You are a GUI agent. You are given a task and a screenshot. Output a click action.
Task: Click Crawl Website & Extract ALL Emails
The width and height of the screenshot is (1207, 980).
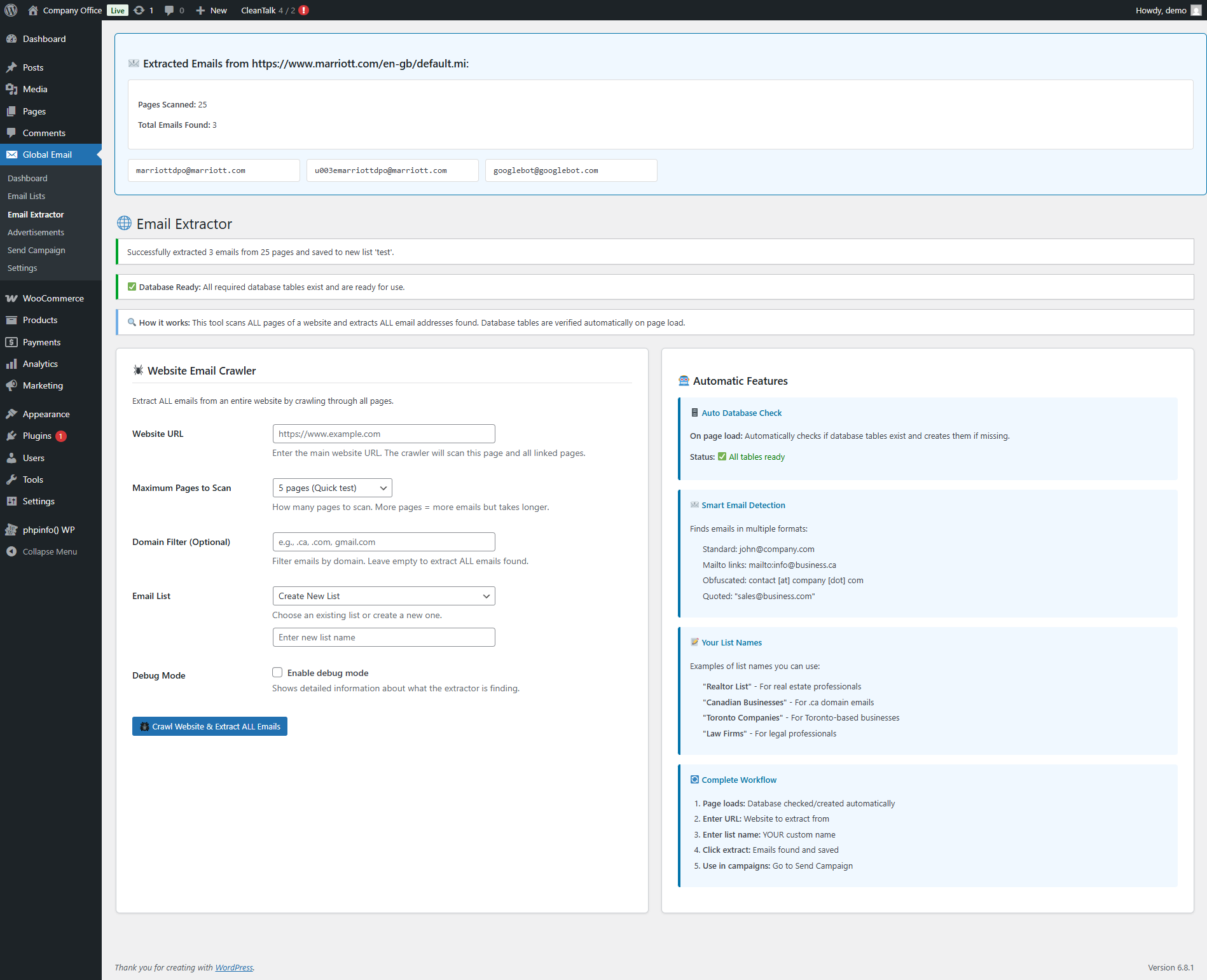(x=210, y=726)
